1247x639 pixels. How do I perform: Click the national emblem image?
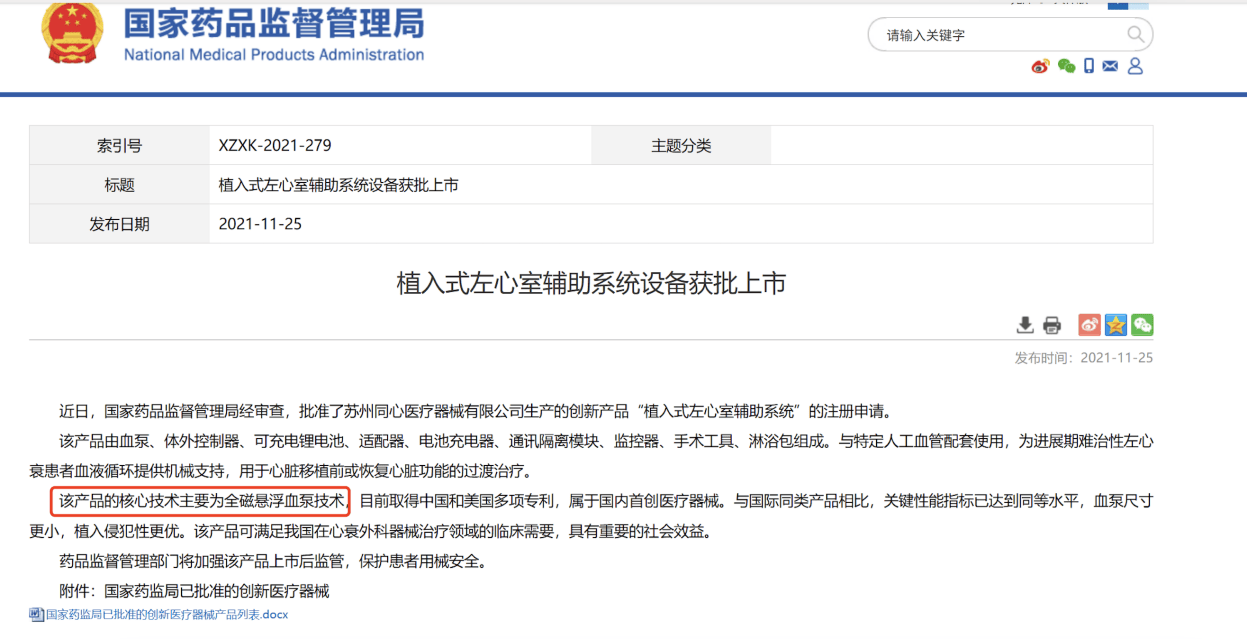tap(72, 32)
